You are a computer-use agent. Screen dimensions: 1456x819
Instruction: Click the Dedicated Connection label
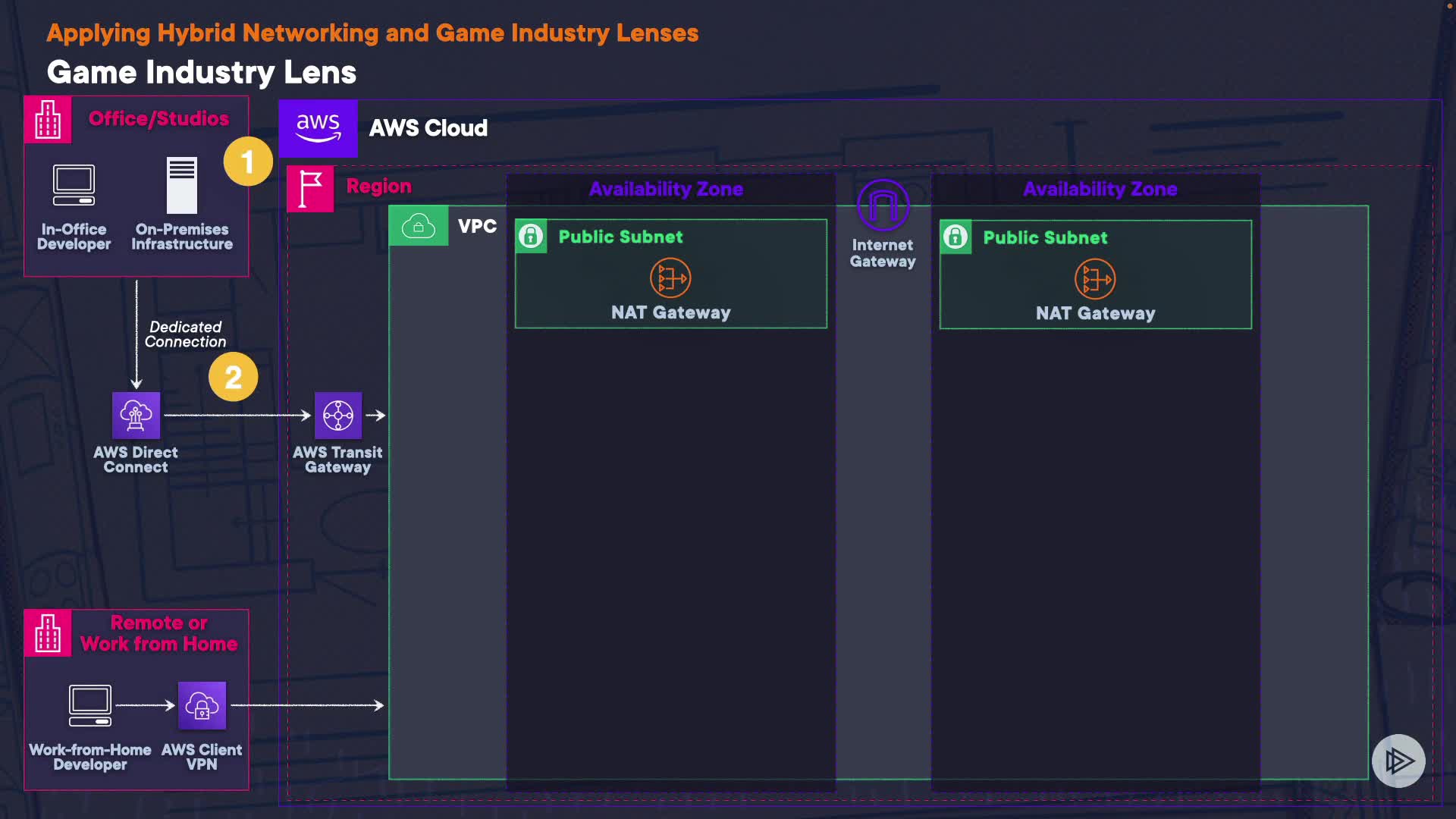click(x=185, y=334)
